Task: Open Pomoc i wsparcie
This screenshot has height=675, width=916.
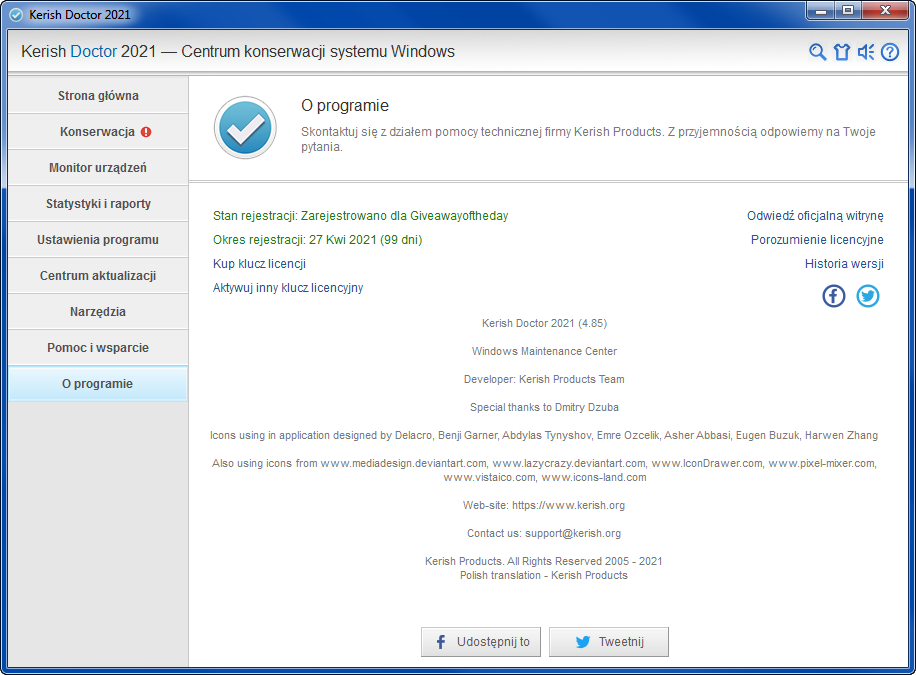Action: point(98,348)
